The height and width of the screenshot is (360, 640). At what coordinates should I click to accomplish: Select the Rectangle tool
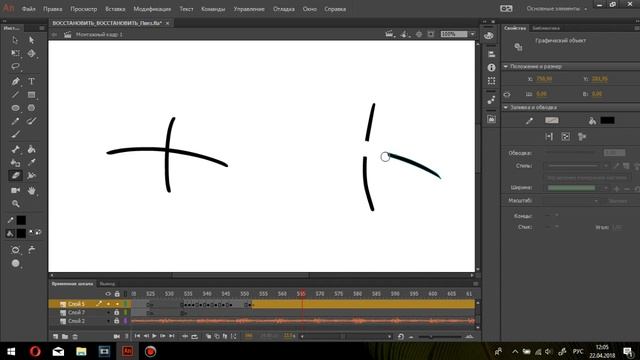(31, 95)
